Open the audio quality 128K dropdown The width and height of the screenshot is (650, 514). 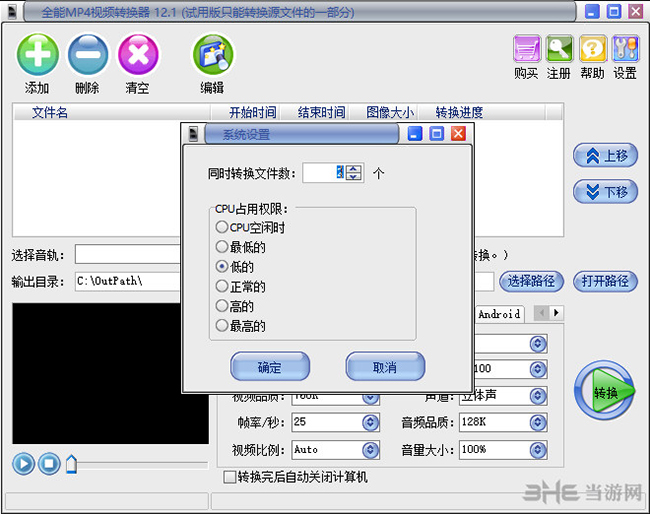[x=538, y=422]
